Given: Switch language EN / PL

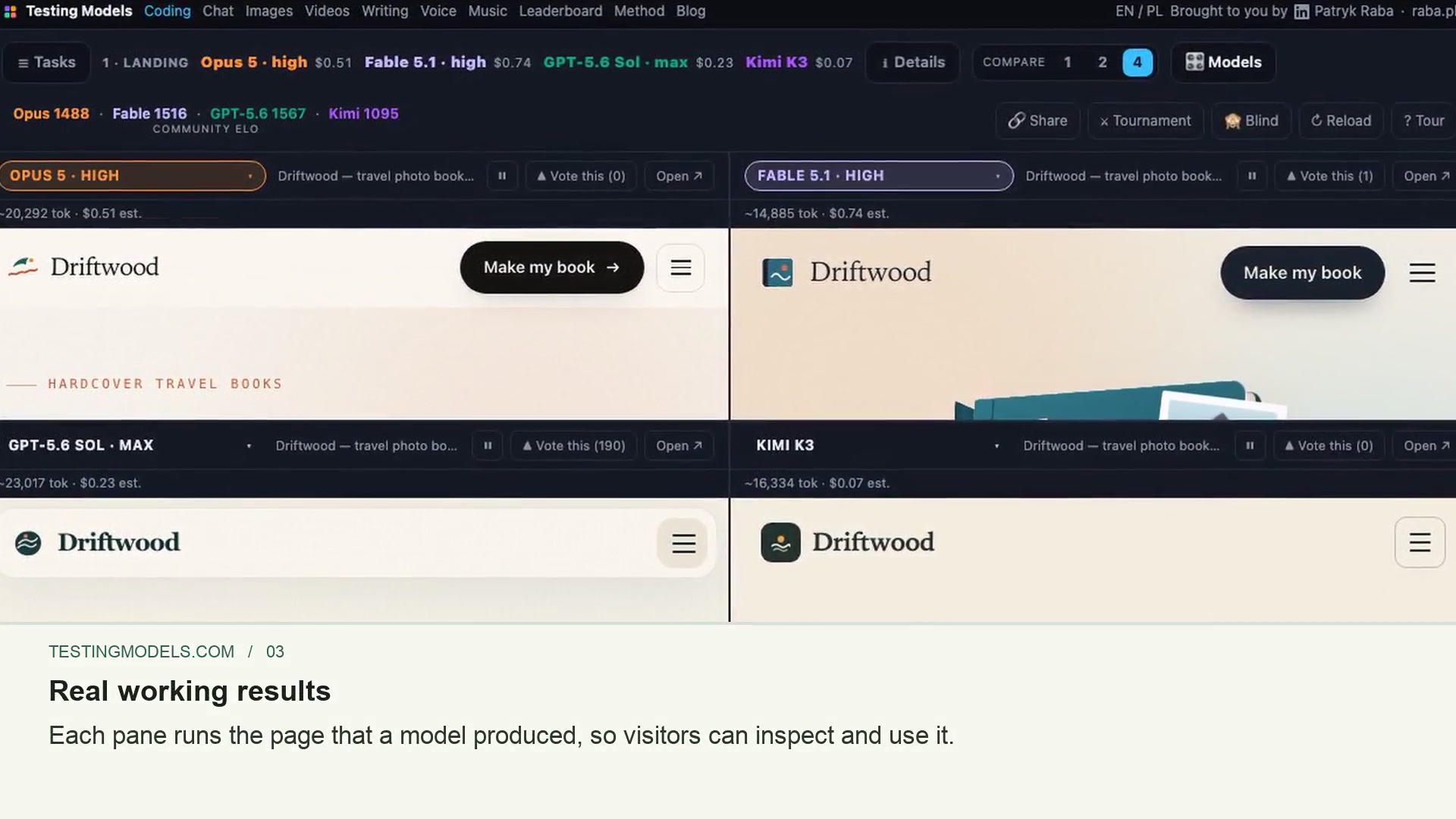Looking at the screenshot, I should point(1138,11).
